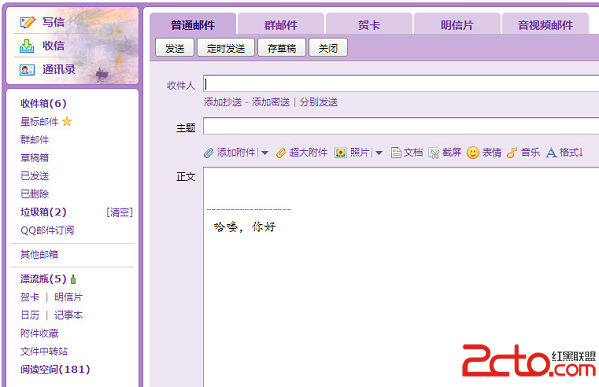This screenshot has width=599, height=387.
Task: Click inside the 正文 message body area
Action: coord(401,277)
